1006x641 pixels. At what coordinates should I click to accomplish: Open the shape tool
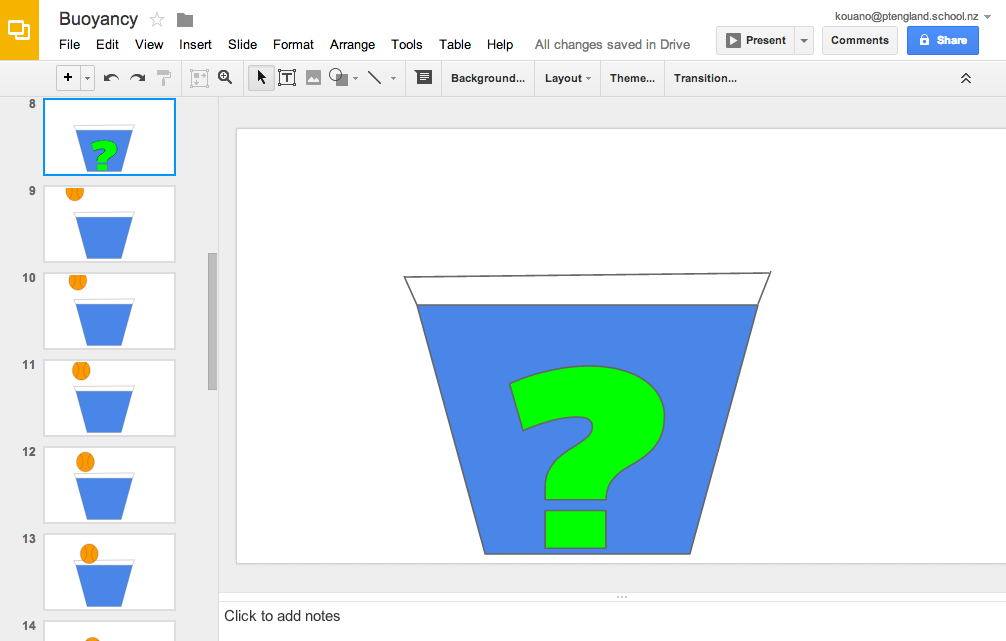coord(338,77)
